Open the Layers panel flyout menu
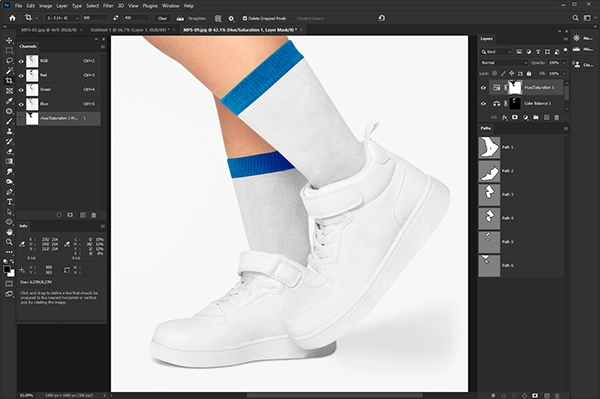600x399 pixels. [566, 39]
